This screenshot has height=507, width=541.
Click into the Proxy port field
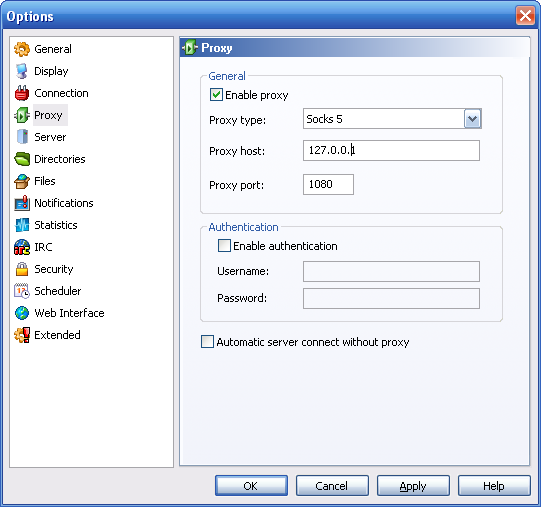328,184
